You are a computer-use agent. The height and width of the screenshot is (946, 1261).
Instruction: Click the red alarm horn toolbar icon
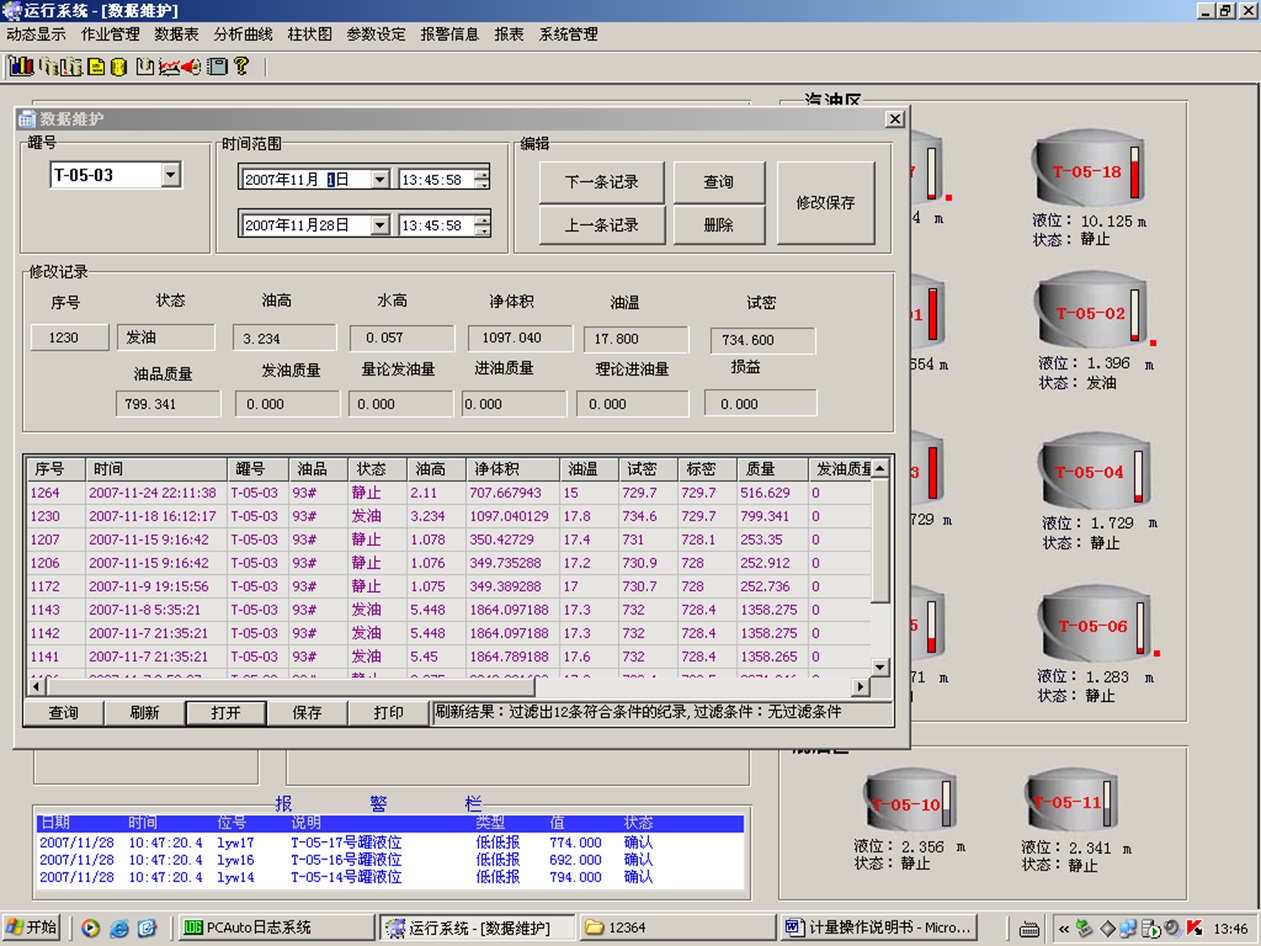(191, 67)
